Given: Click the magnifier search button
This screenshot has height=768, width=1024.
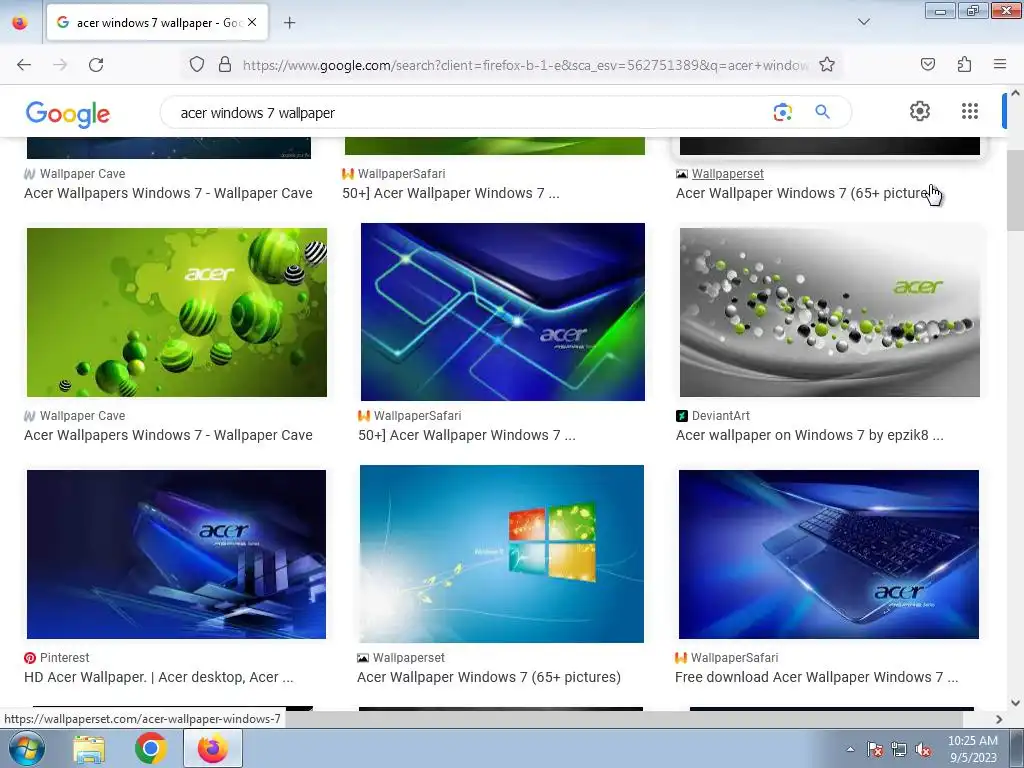Looking at the screenshot, I should coord(822,112).
